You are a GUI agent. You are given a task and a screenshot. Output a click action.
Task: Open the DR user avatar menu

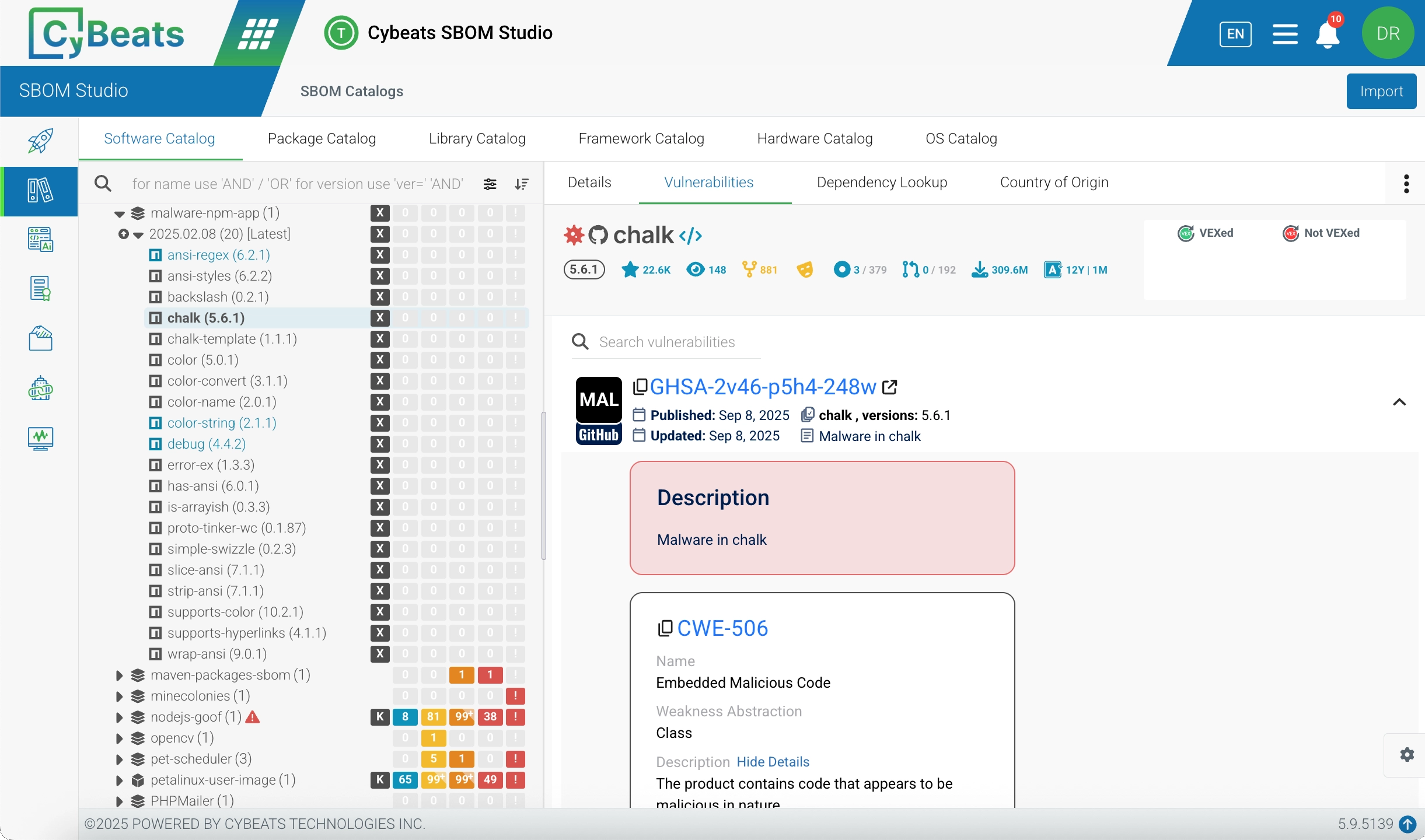point(1388,33)
